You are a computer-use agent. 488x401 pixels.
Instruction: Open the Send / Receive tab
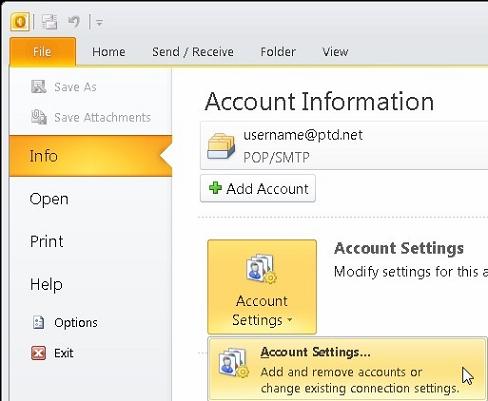click(193, 52)
